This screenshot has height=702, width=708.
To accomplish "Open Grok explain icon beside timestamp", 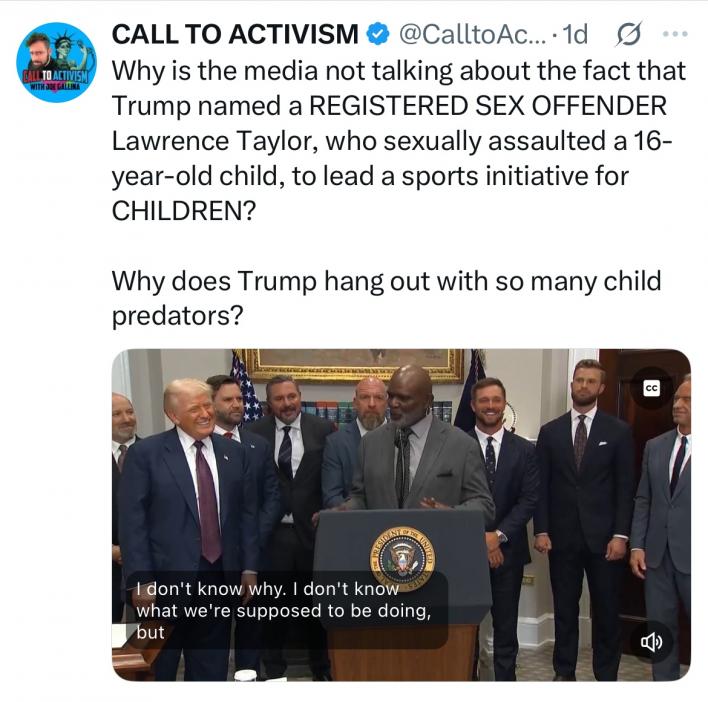I will coord(628,34).
